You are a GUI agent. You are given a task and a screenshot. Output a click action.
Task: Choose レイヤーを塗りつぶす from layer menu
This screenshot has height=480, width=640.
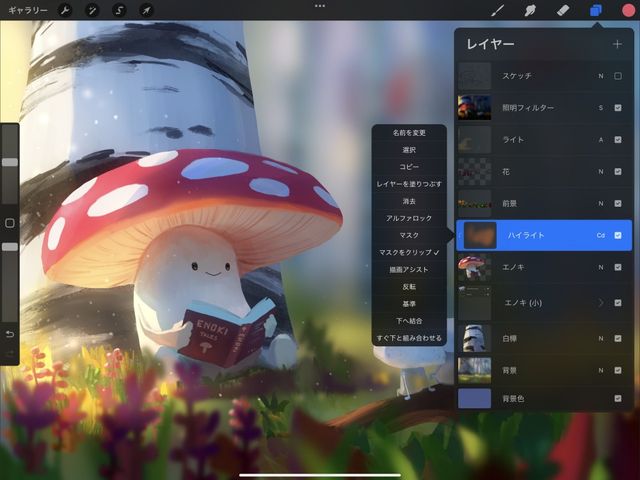[x=409, y=184]
